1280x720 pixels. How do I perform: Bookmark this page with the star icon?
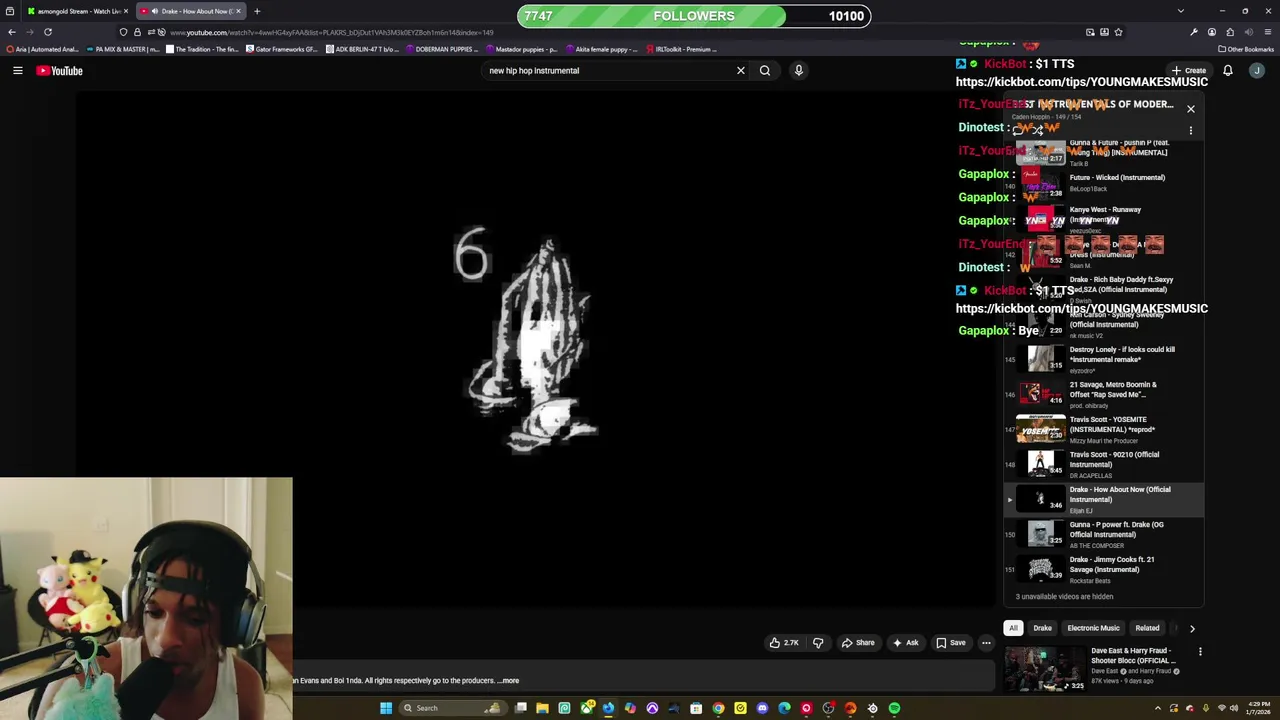coord(1118,32)
